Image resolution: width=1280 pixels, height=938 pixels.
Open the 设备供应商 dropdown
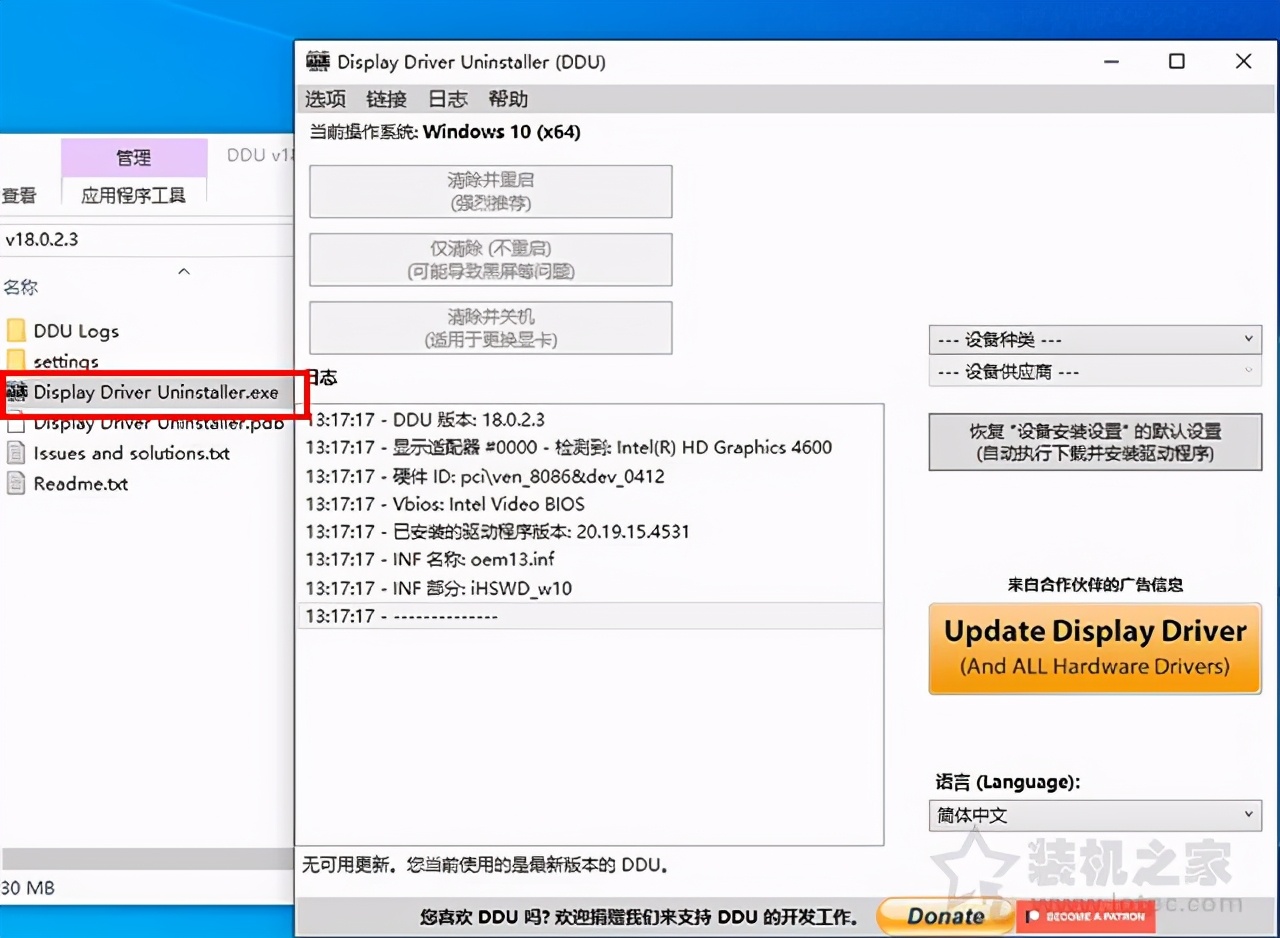(1094, 371)
